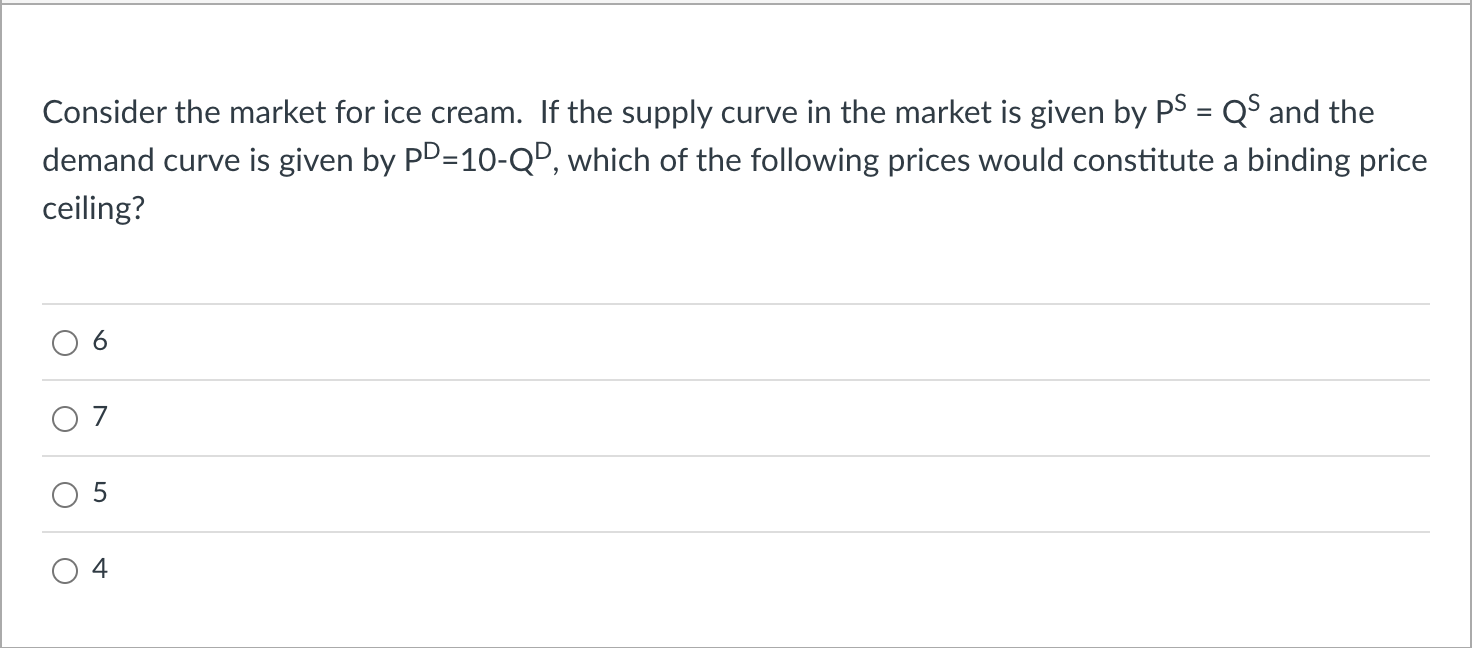Screen dimensions: 1472x648
Task: Select the radio button for answer 4
Action: (x=64, y=570)
